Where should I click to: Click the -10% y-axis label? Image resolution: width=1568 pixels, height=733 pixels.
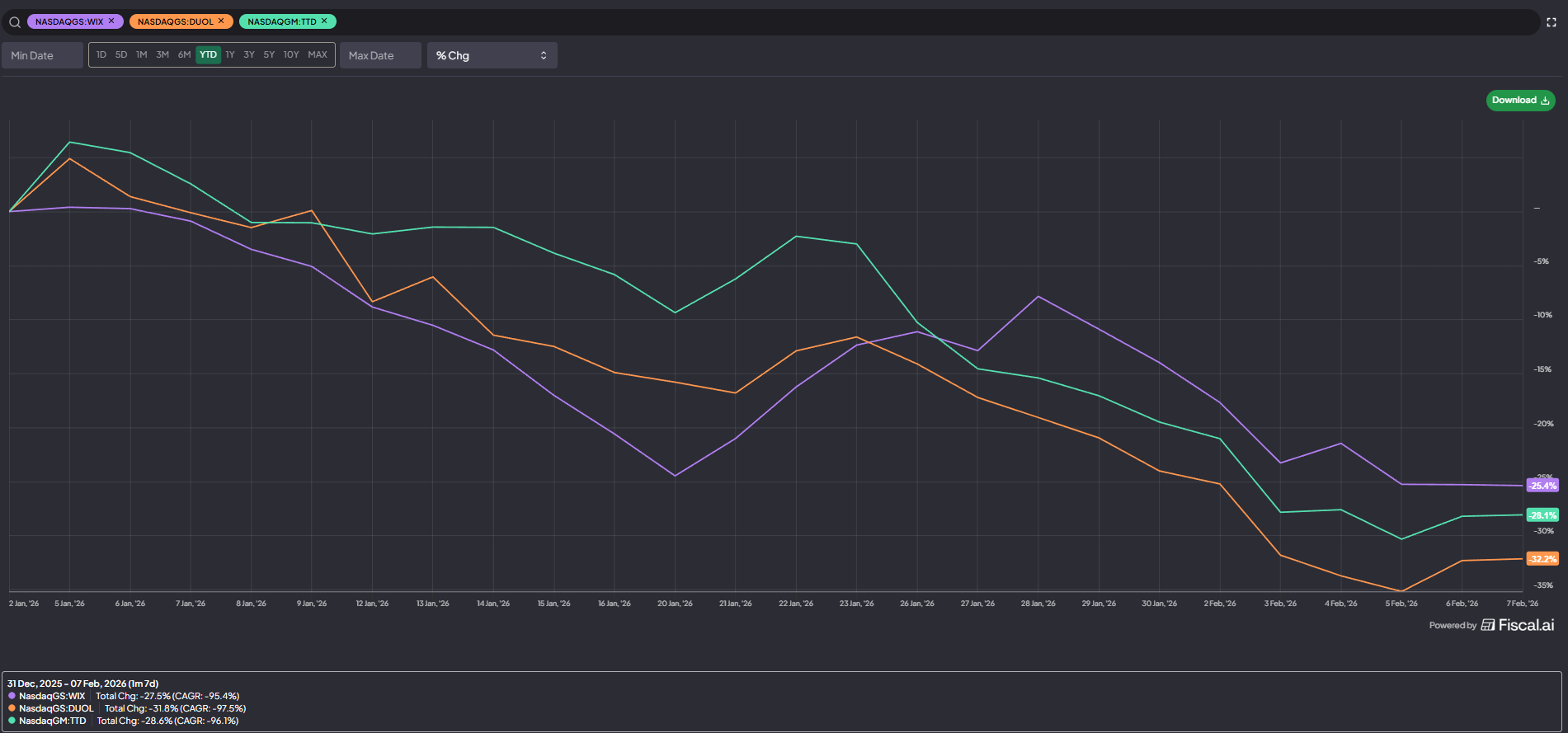(1542, 315)
